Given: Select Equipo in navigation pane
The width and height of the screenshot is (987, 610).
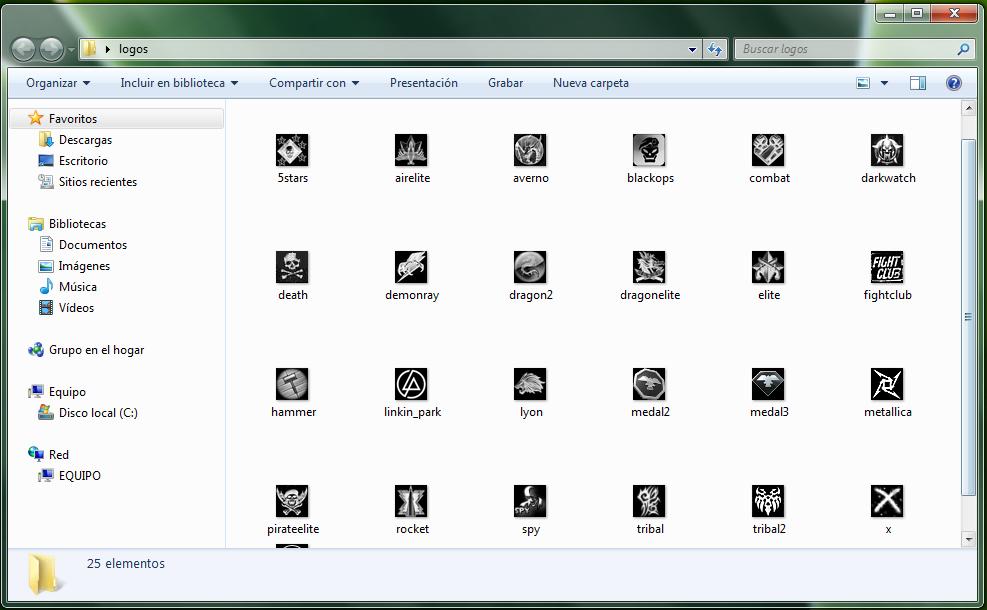Looking at the screenshot, I should click(x=67, y=392).
